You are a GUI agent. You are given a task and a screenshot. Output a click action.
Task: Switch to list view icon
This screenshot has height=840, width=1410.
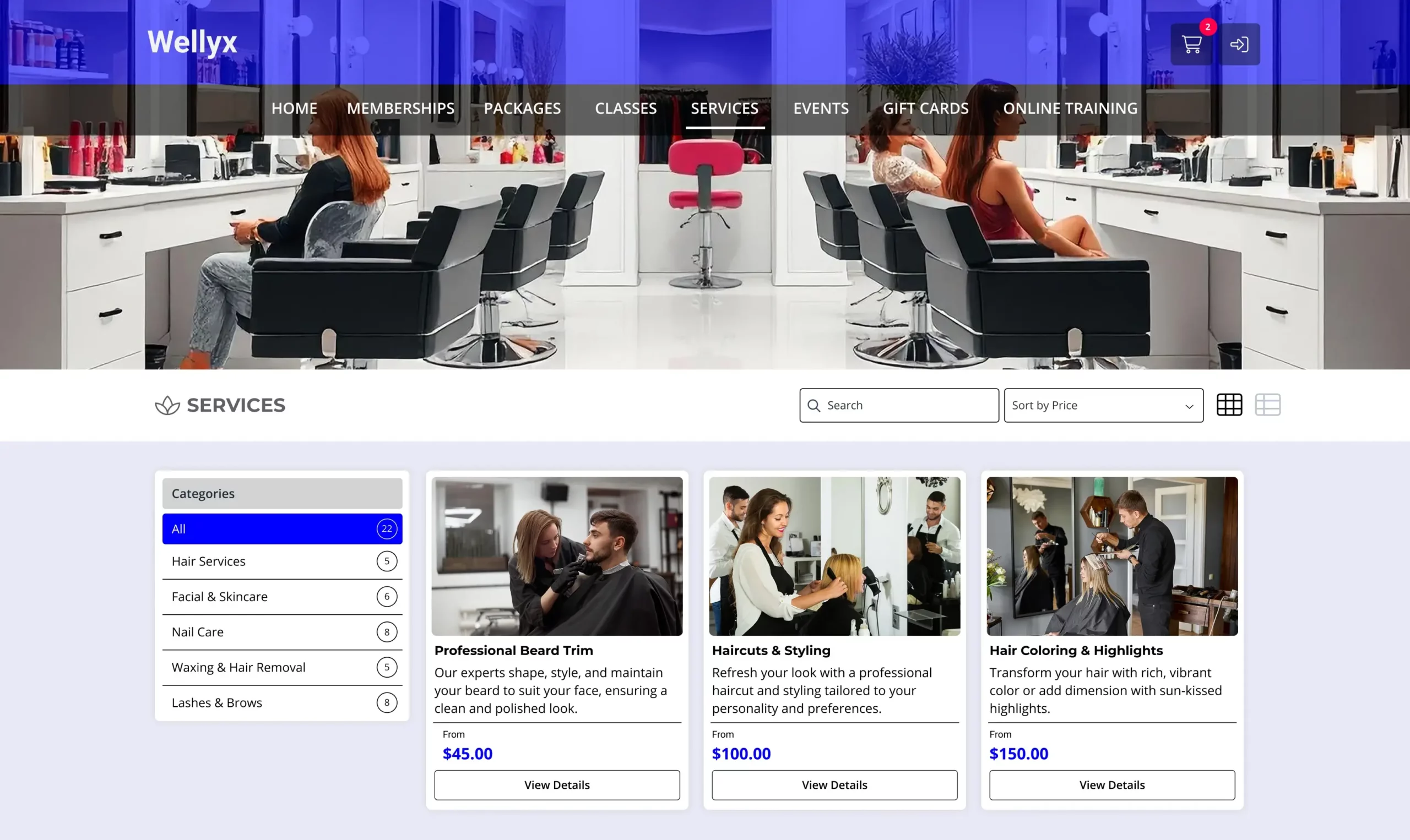point(1268,405)
